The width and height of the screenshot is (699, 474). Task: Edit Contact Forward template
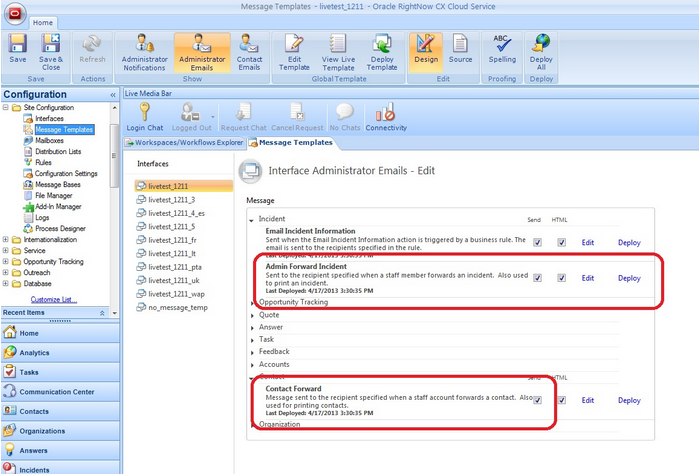pos(588,400)
